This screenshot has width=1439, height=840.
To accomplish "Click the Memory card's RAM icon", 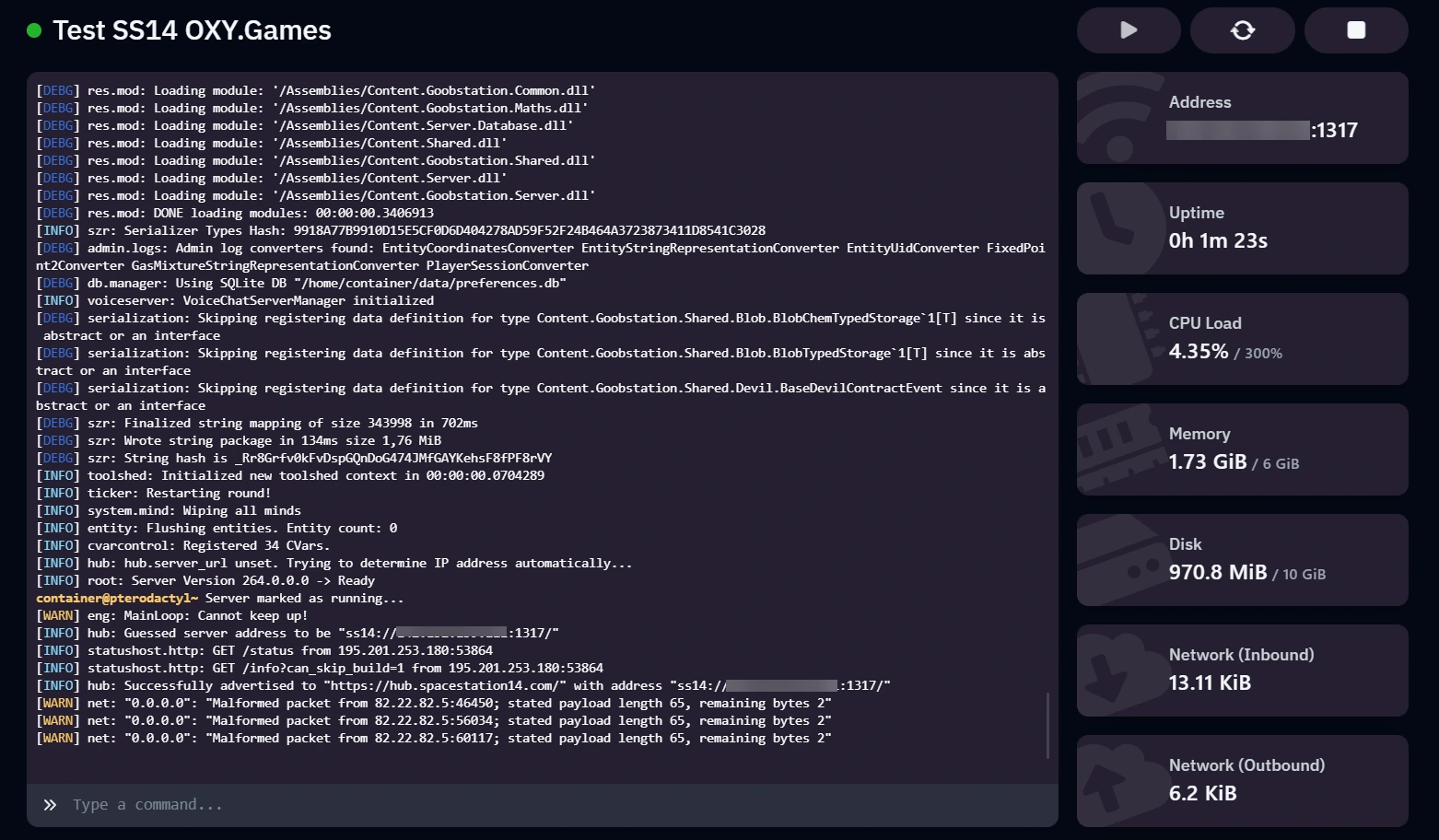I will (x=1119, y=449).
